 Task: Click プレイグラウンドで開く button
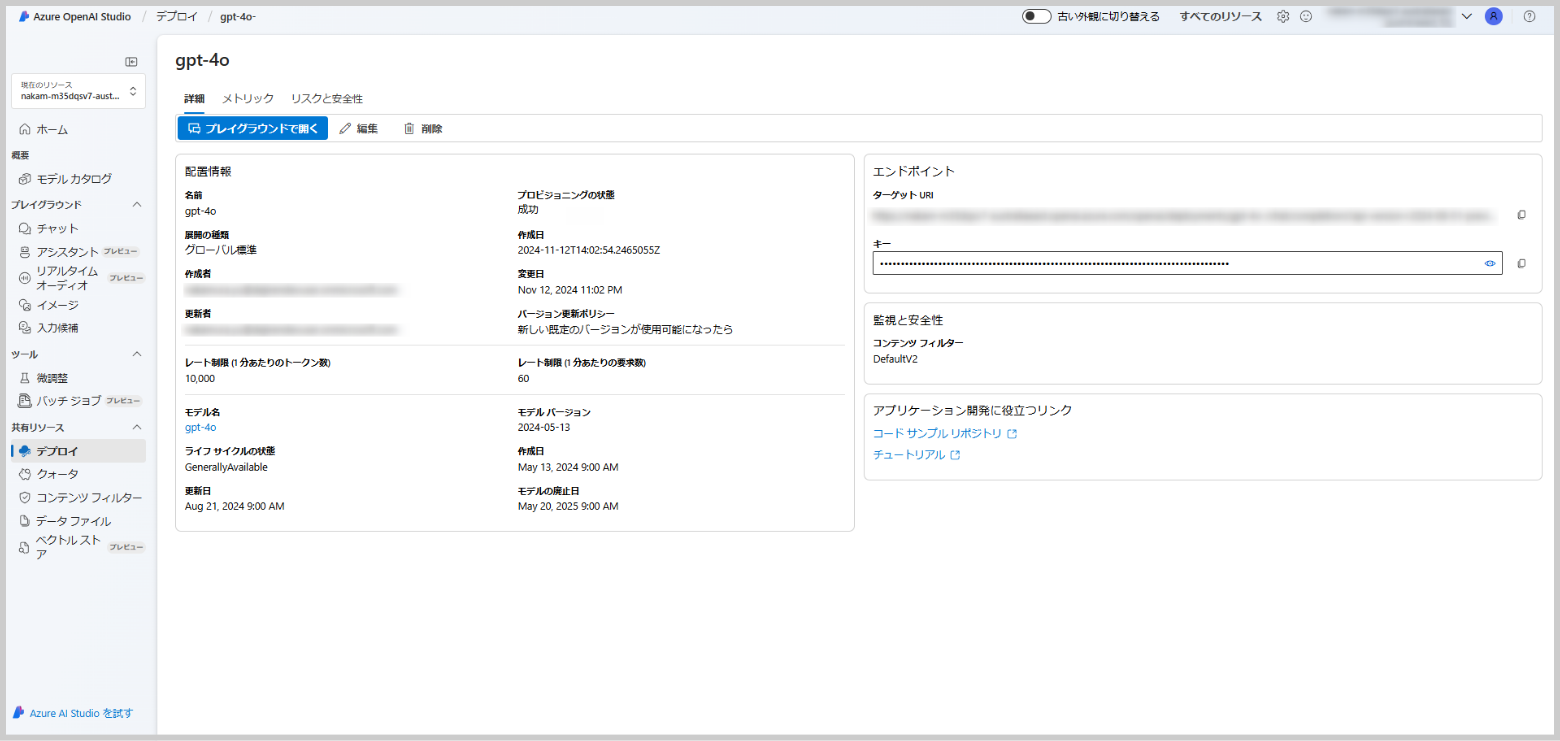pos(253,129)
